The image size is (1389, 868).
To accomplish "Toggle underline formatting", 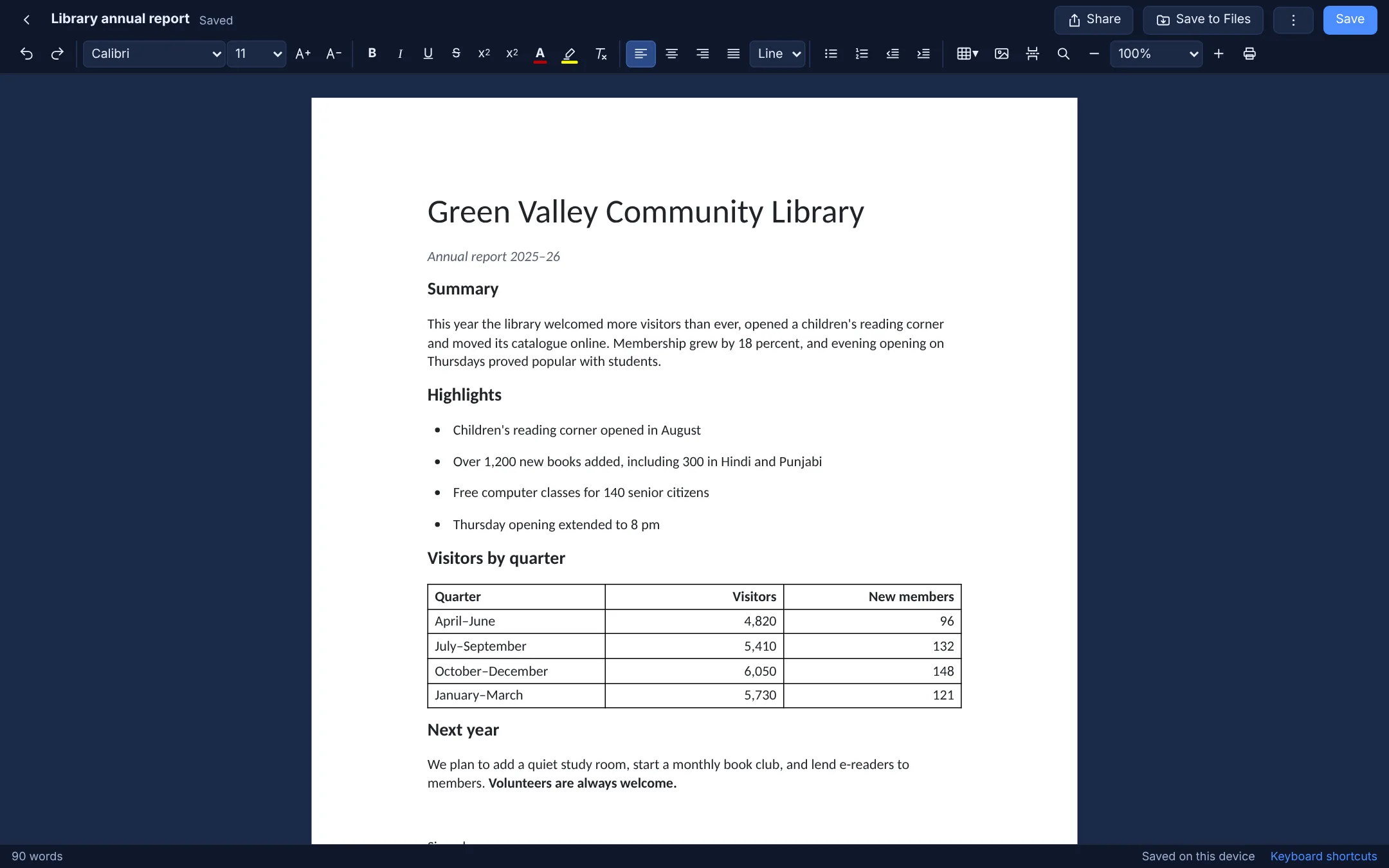I will point(428,54).
